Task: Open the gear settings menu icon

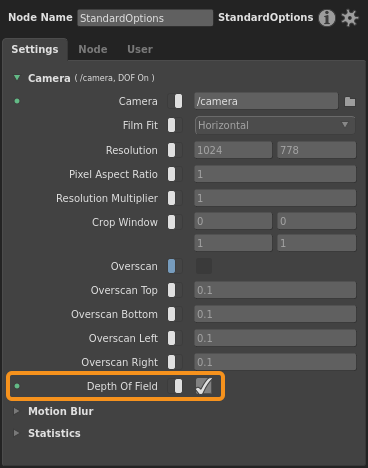Action: (350, 18)
